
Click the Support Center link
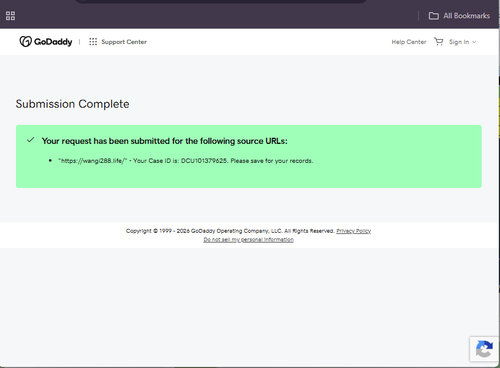pyautogui.click(x=124, y=42)
